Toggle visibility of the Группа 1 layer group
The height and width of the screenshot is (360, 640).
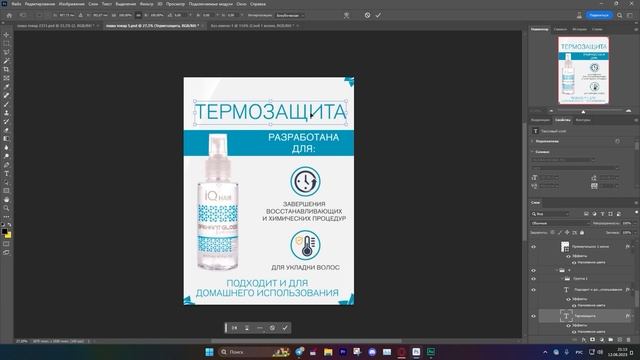(x=533, y=279)
